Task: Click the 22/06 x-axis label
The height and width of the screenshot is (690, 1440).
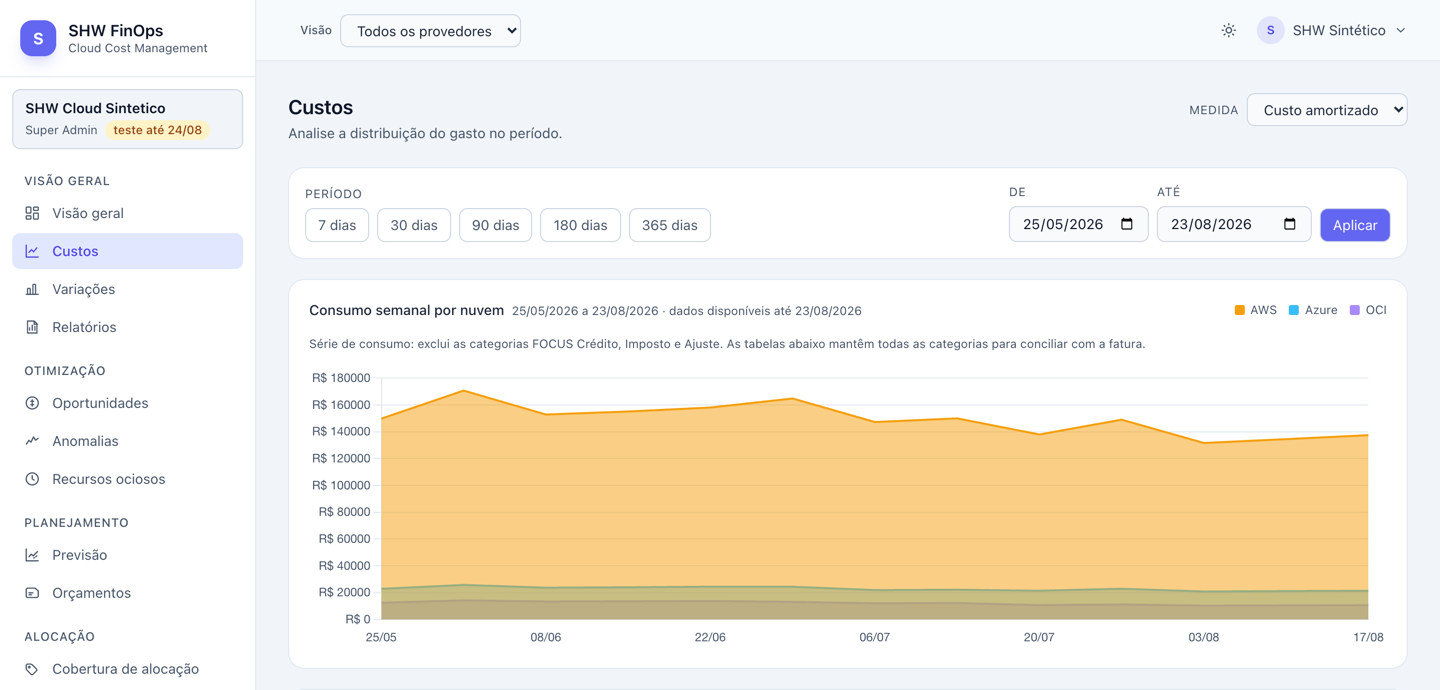Action: tap(710, 637)
